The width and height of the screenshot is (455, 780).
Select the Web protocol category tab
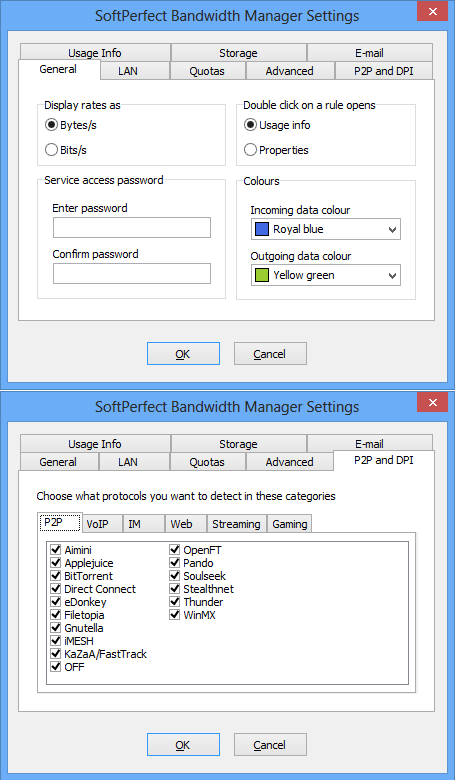click(186, 524)
